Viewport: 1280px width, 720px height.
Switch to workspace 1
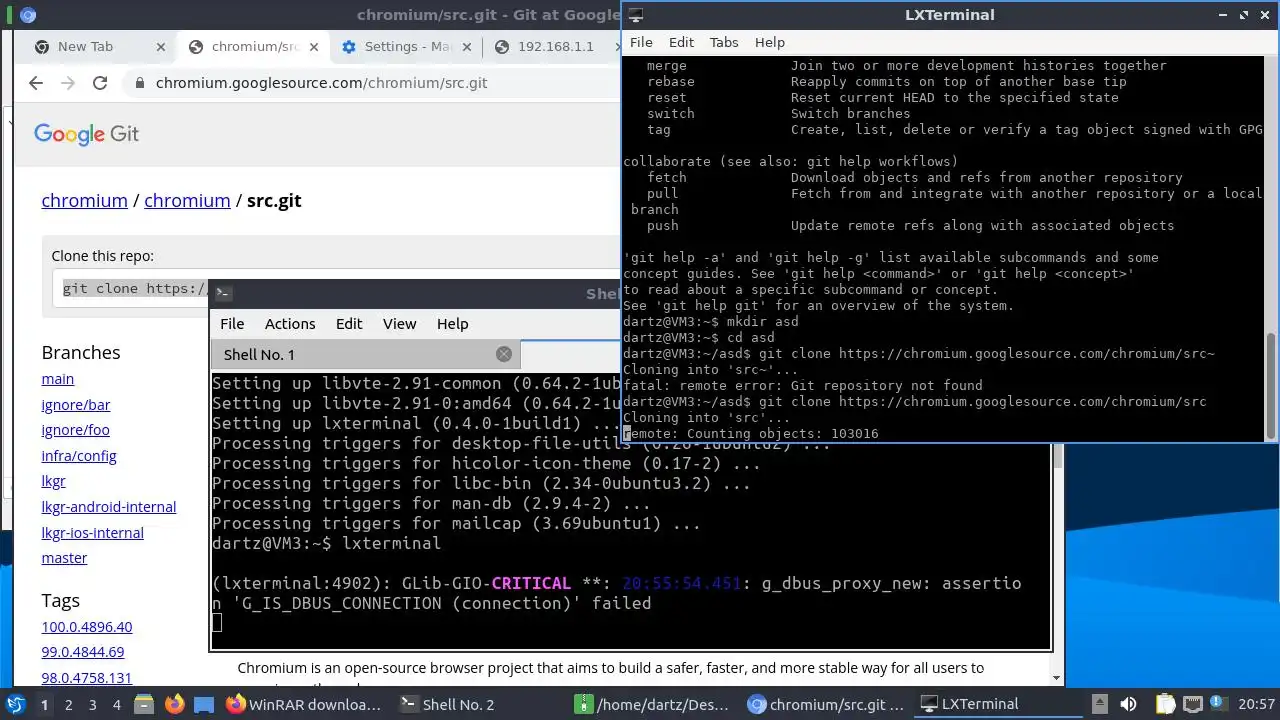click(44, 704)
